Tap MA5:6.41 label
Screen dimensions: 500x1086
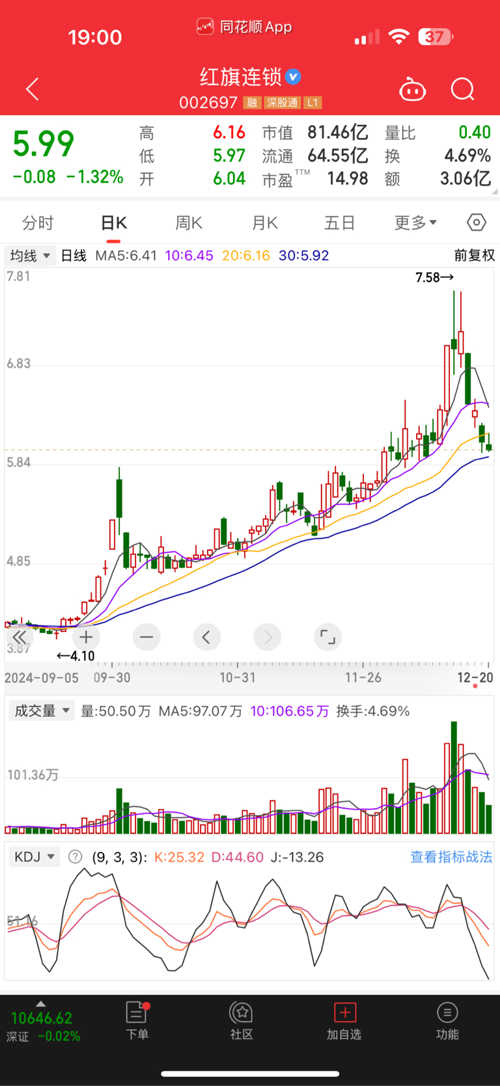pos(127,256)
